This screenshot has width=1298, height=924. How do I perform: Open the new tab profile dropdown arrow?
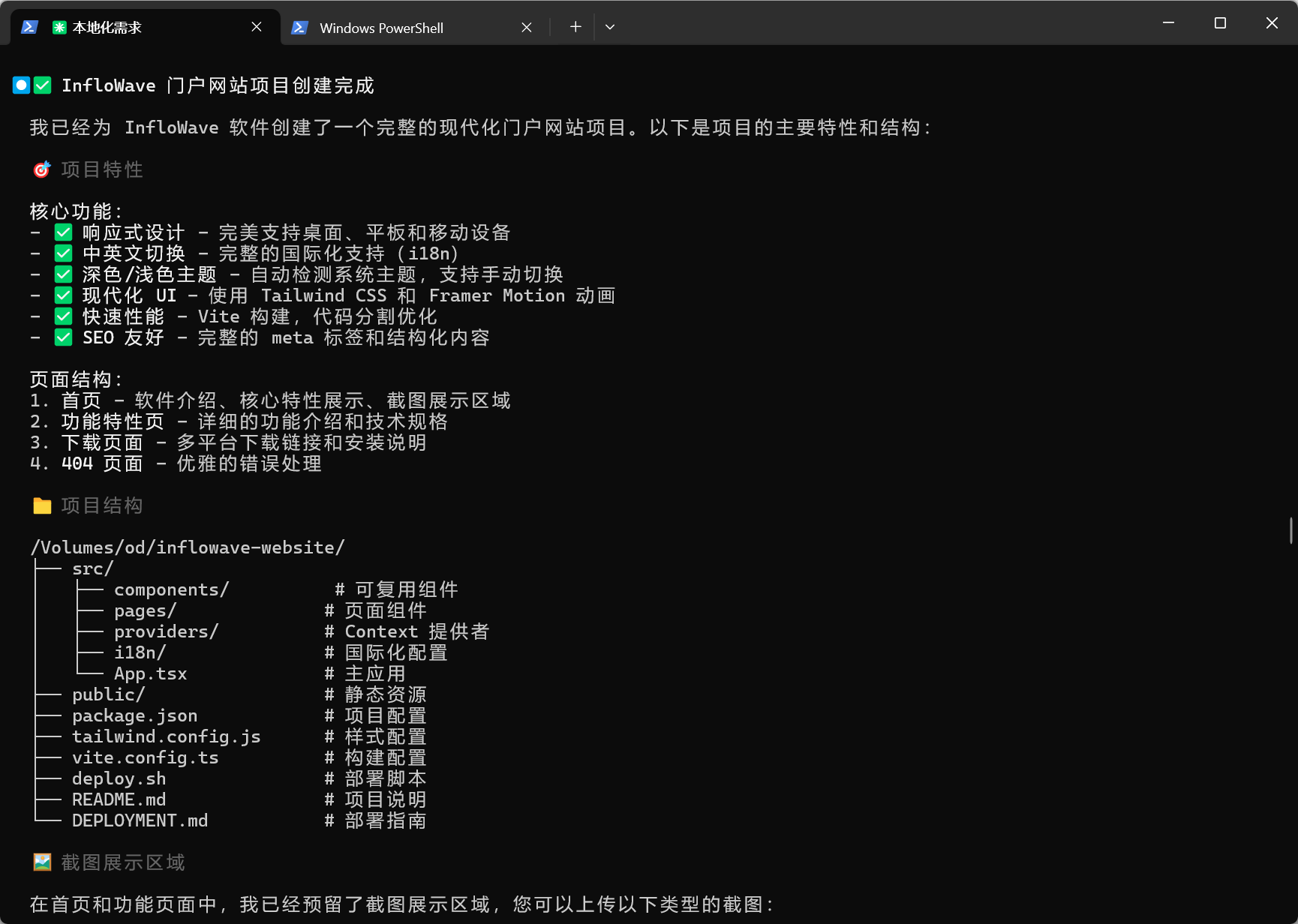[x=610, y=27]
